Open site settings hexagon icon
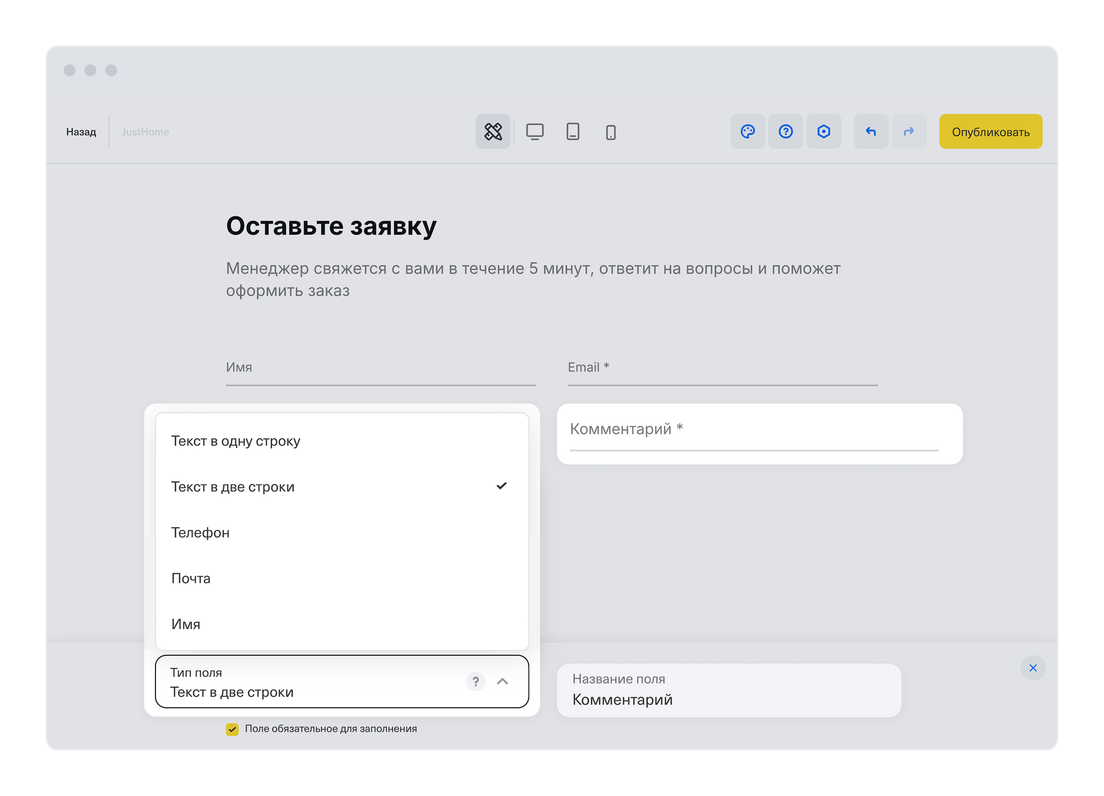Image resolution: width=1104 pixels, height=796 pixels. (824, 132)
